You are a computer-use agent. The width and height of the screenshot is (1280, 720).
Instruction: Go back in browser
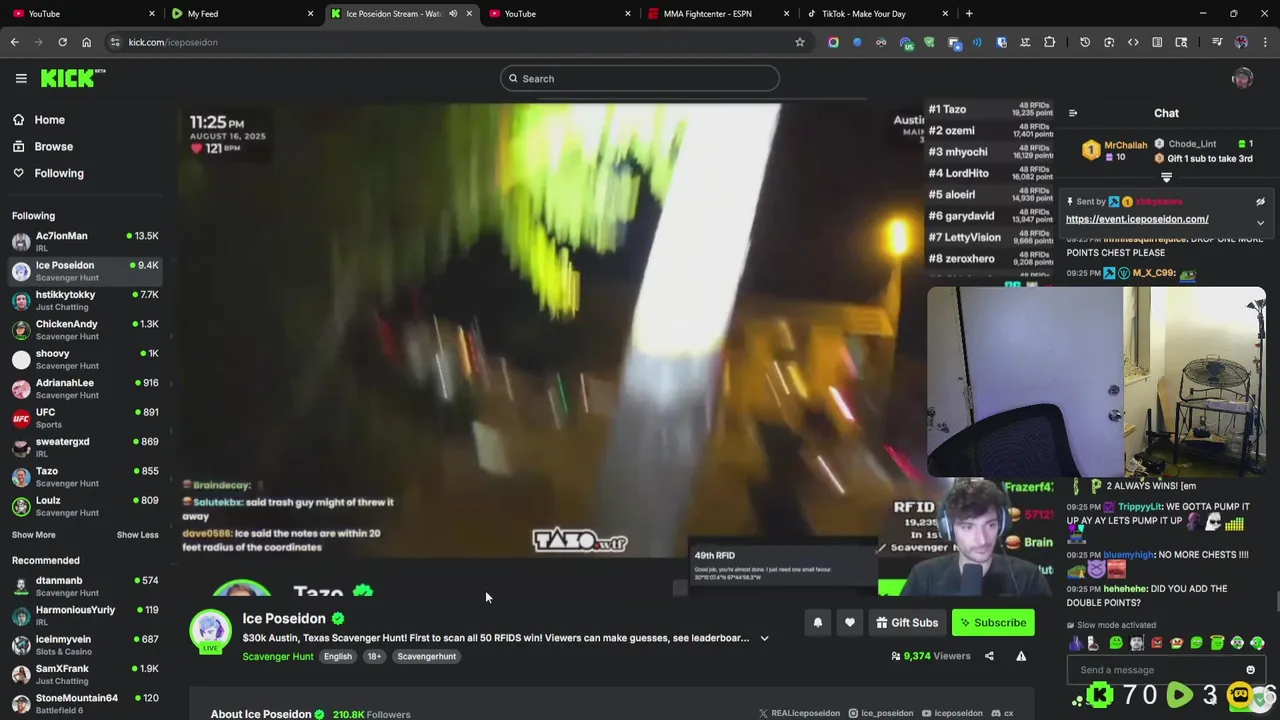(x=15, y=42)
